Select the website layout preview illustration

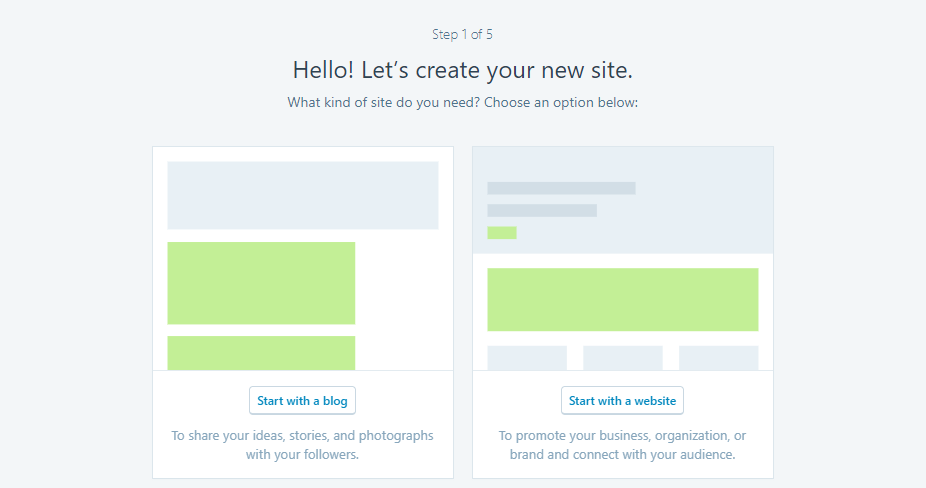coord(622,259)
